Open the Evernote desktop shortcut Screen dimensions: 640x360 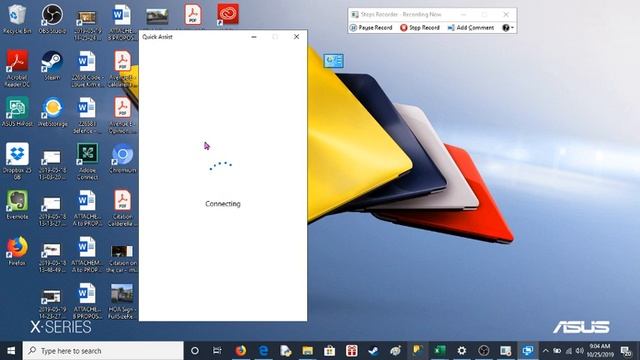pos(17,205)
